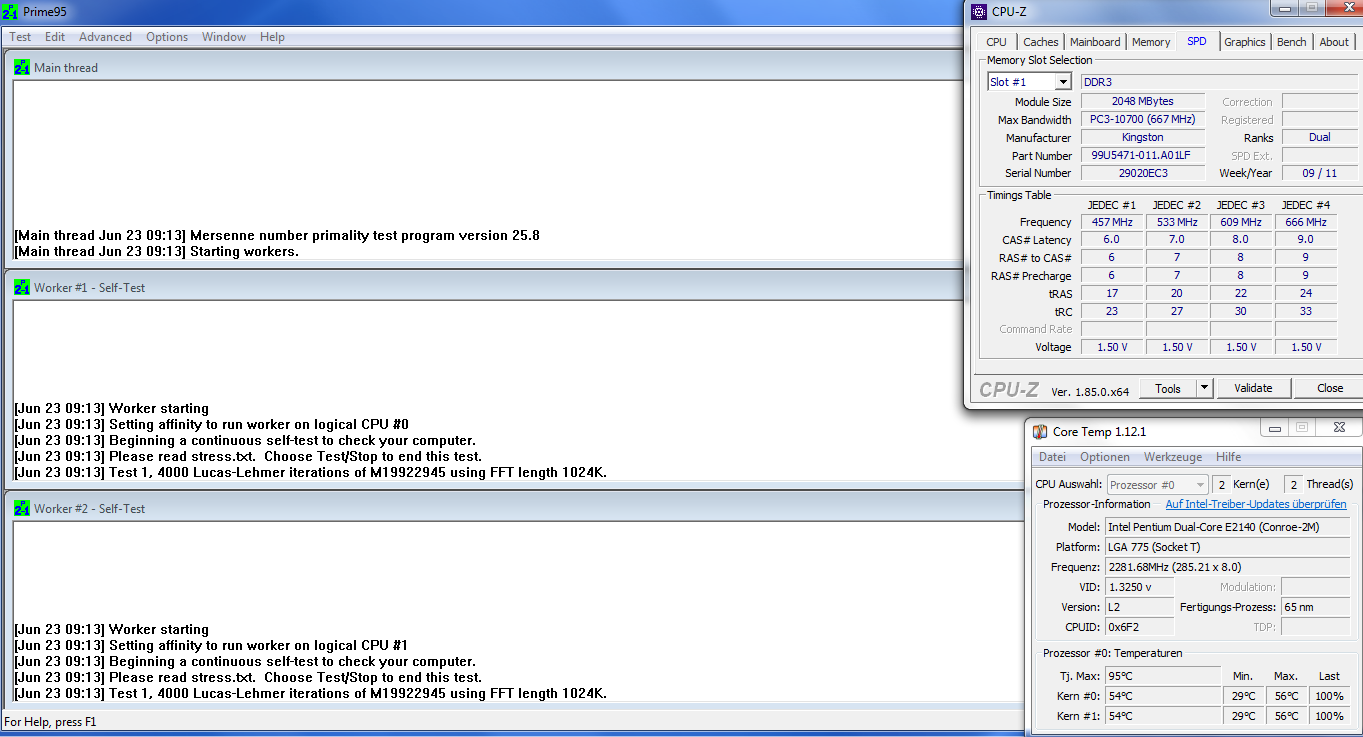
Task: Click the Core Temp Model field Intel Pentium Dual-Core
Action: (x=1226, y=527)
